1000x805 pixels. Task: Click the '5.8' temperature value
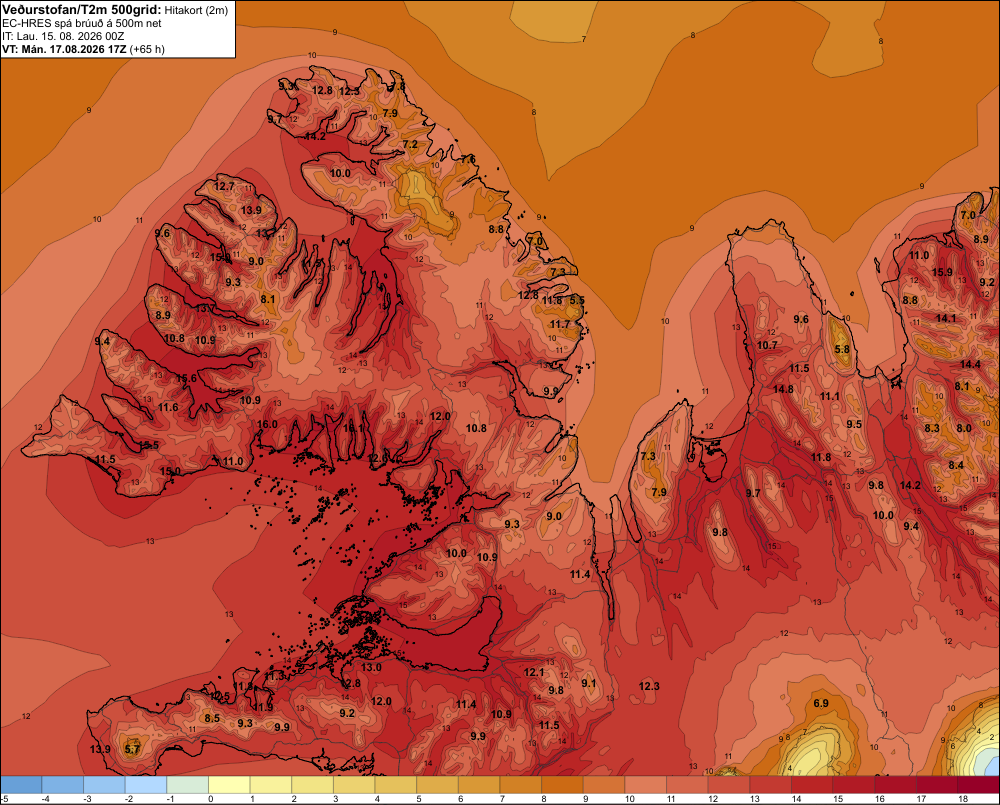click(x=842, y=349)
